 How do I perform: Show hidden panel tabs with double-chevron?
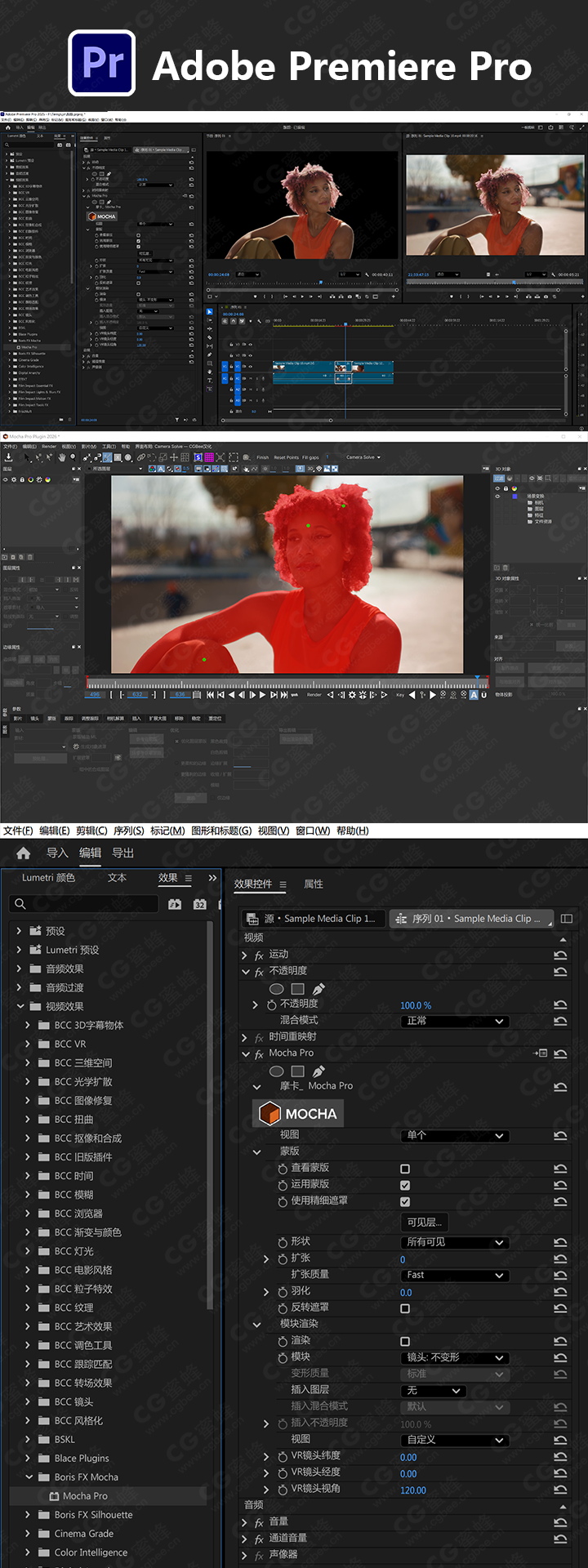point(213,878)
